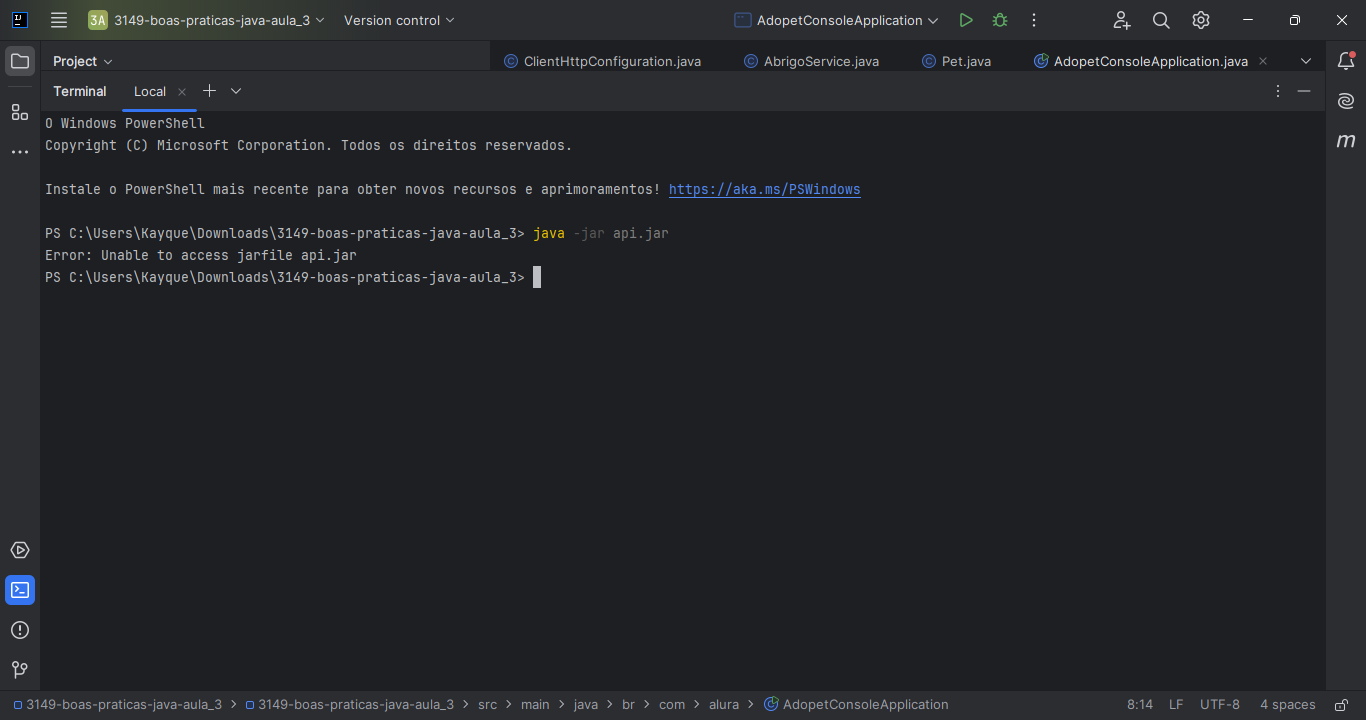Open the https://aka.ms/PSWindows link
Screen dimensions: 1366x720
click(x=764, y=189)
